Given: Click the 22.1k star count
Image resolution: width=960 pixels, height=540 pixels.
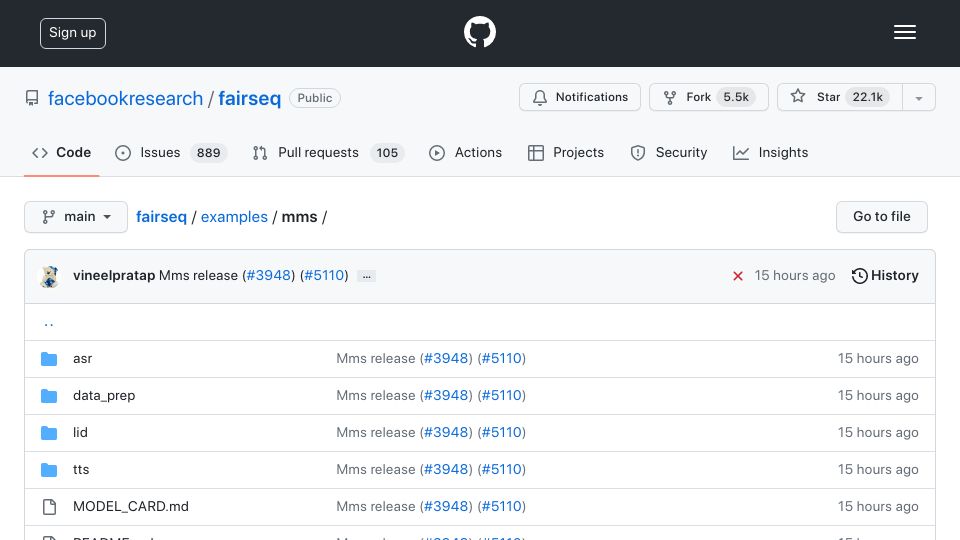Looking at the screenshot, I should point(868,97).
